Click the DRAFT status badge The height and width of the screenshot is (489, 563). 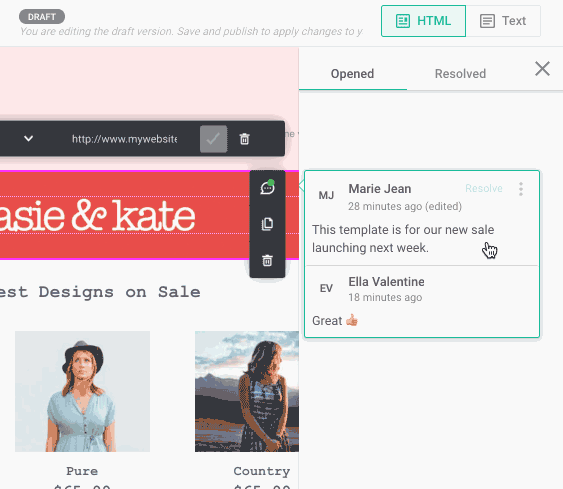42,17
